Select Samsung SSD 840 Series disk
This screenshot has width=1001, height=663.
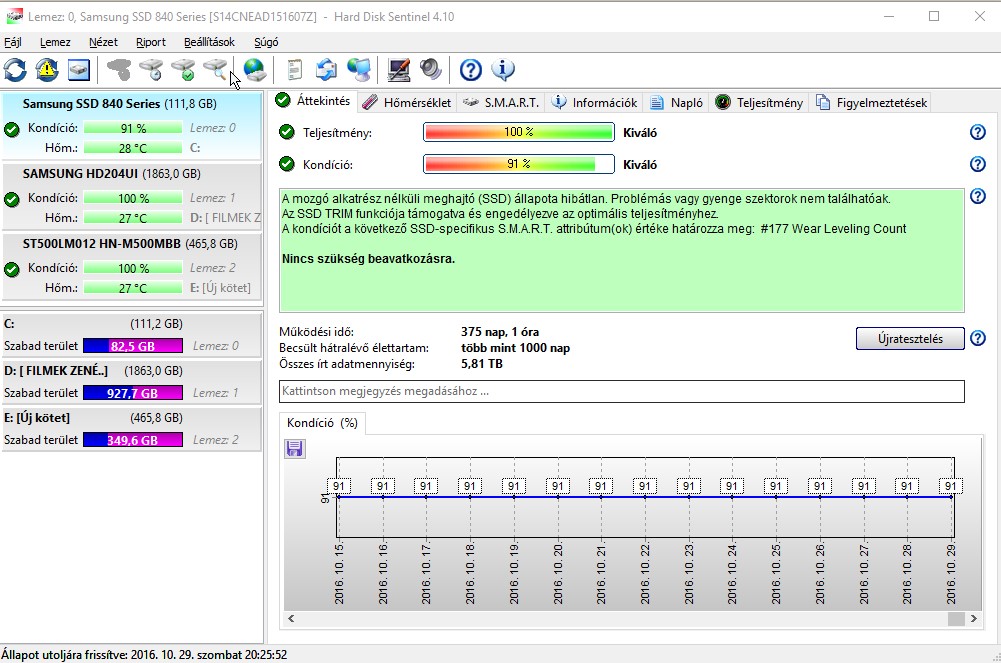tap(132, 126)
